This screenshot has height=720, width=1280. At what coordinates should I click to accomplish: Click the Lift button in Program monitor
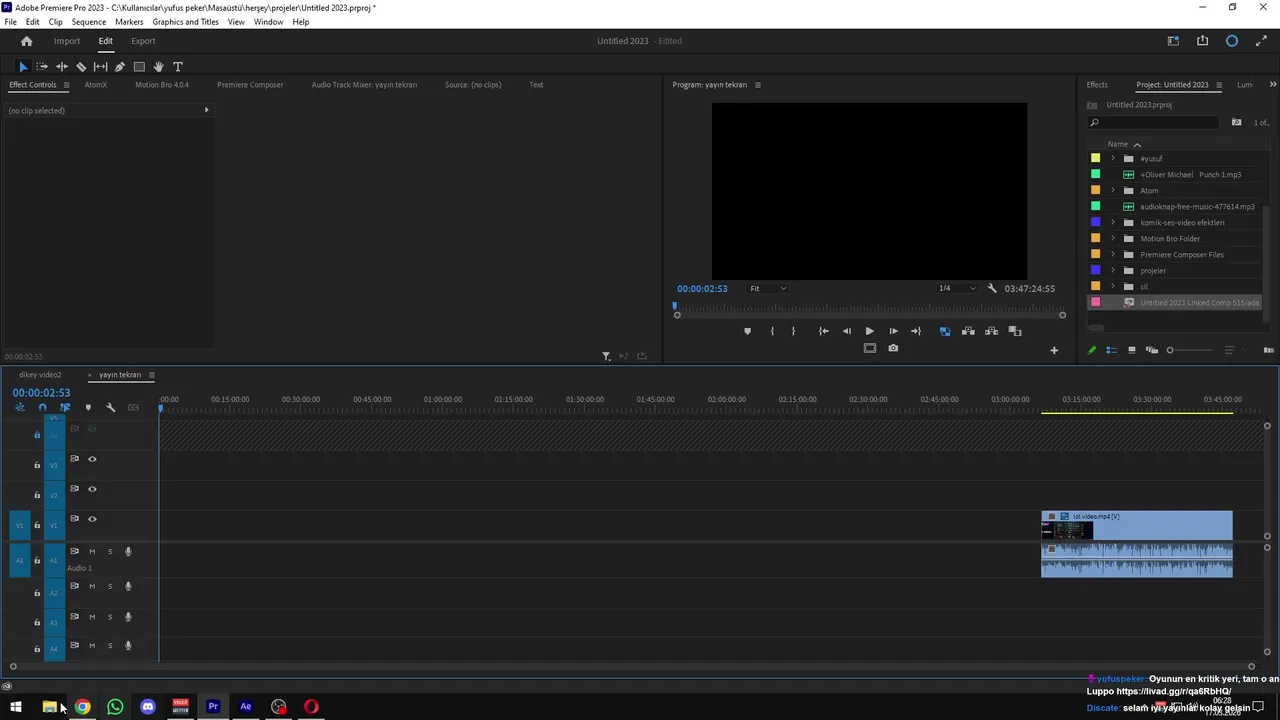coord(968,331)
